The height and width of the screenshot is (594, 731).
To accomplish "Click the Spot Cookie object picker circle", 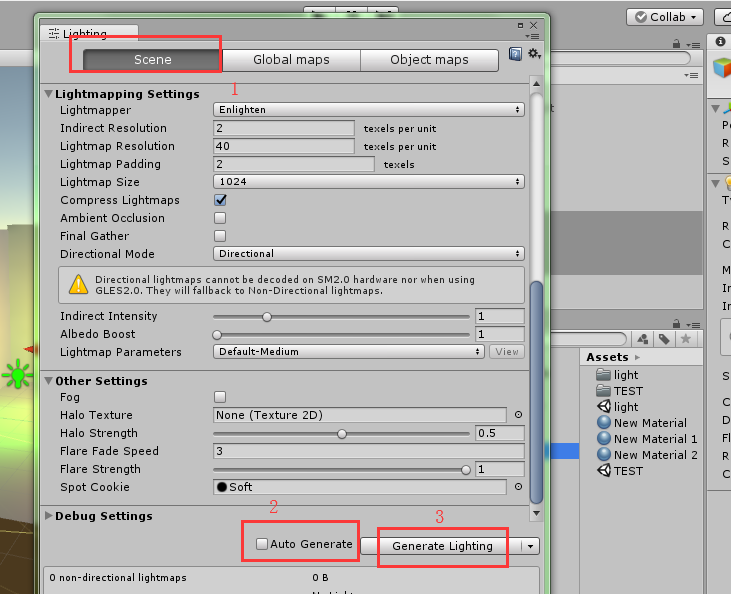I will pos(518,486).
